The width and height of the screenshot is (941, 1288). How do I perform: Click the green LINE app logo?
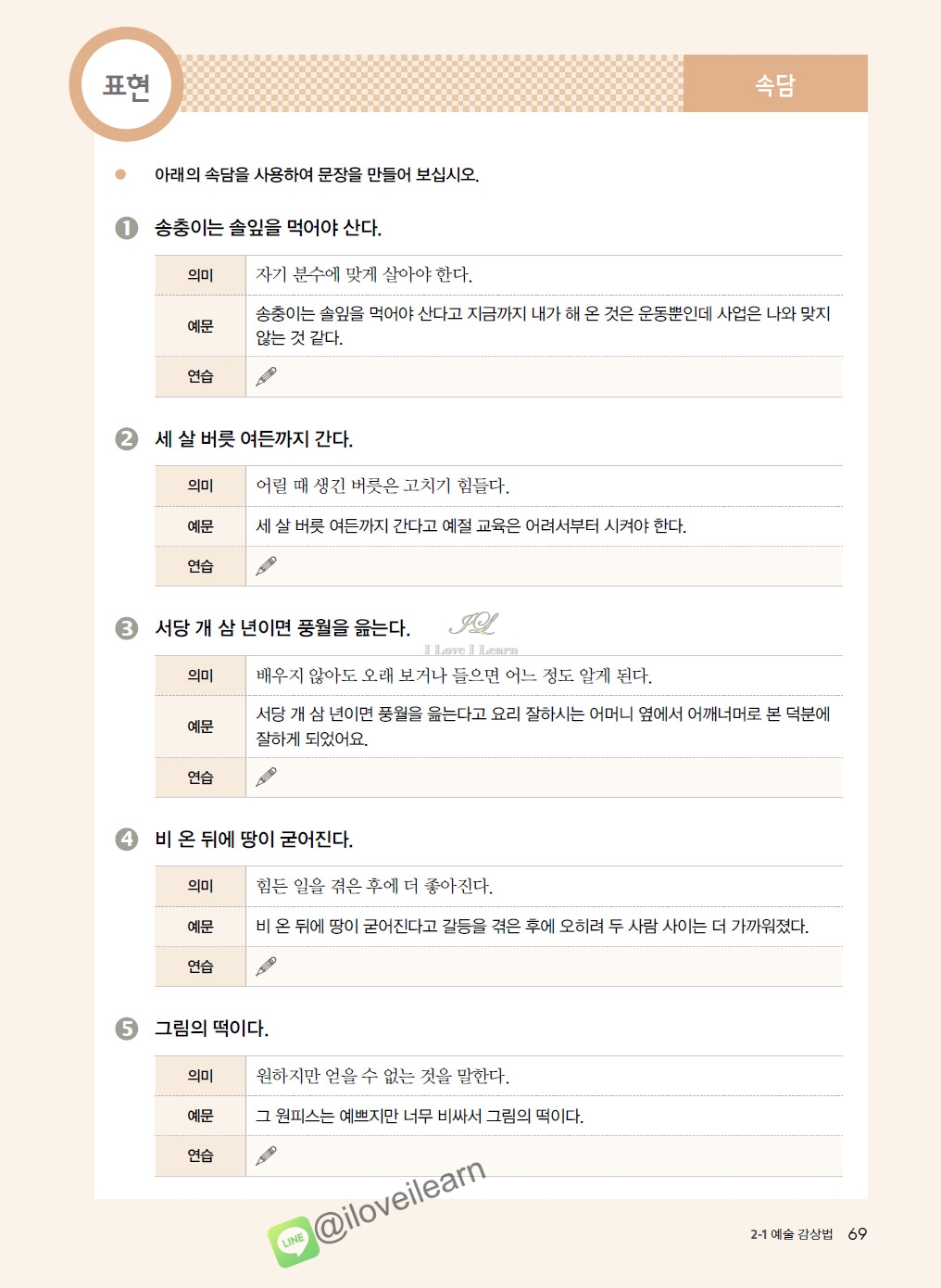tap(293, 1240)
